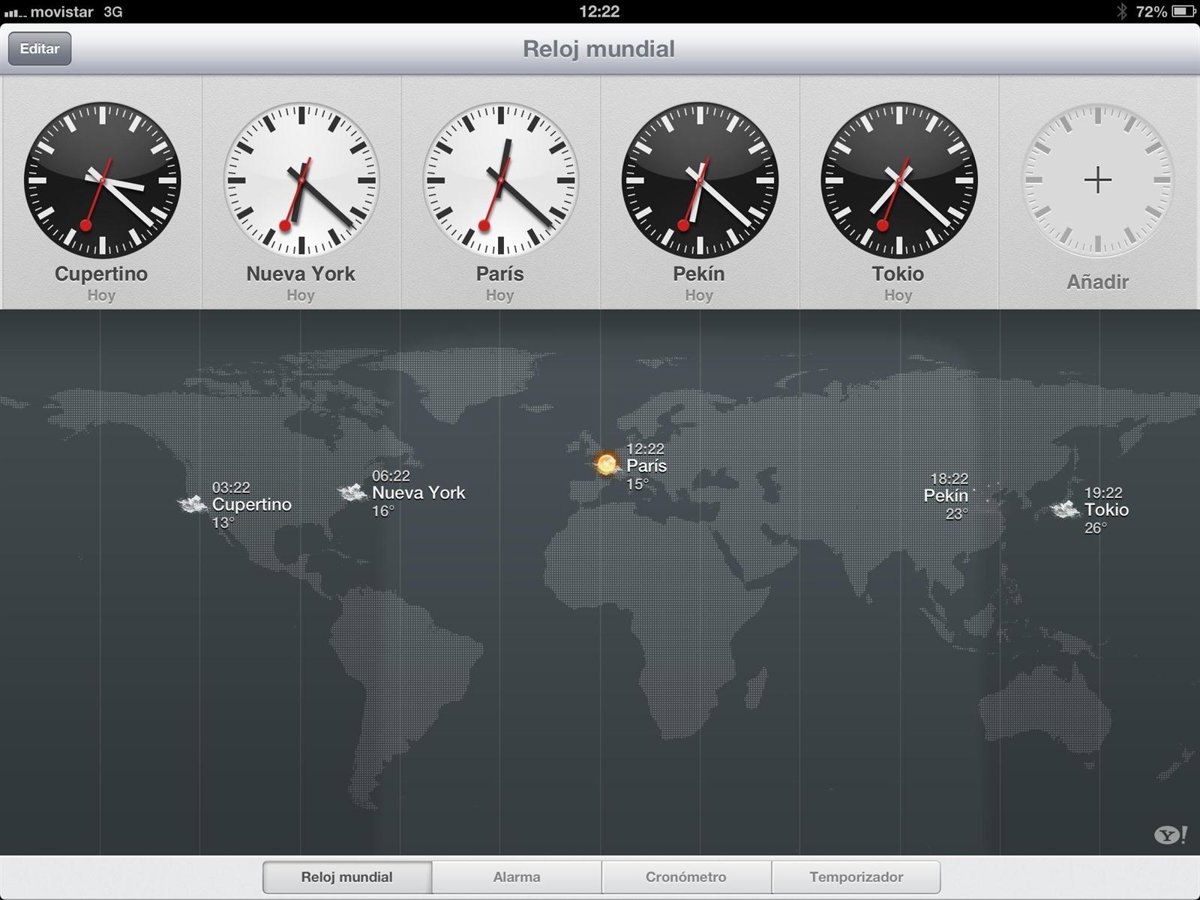Select the Tokio analog clock
This screenshot has height=900, width=1200.
coord(898,180)
